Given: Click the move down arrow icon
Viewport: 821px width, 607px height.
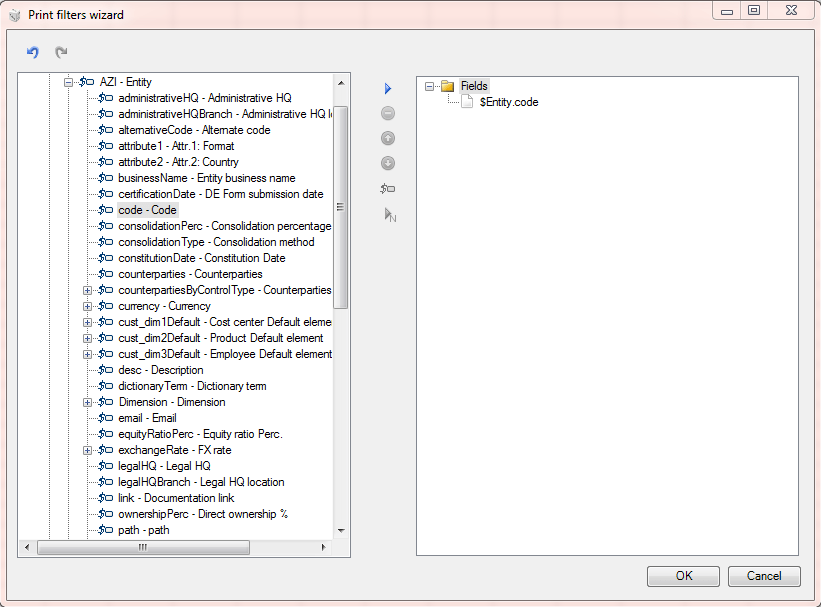Looking at the screenshot, I should point(388,163).
